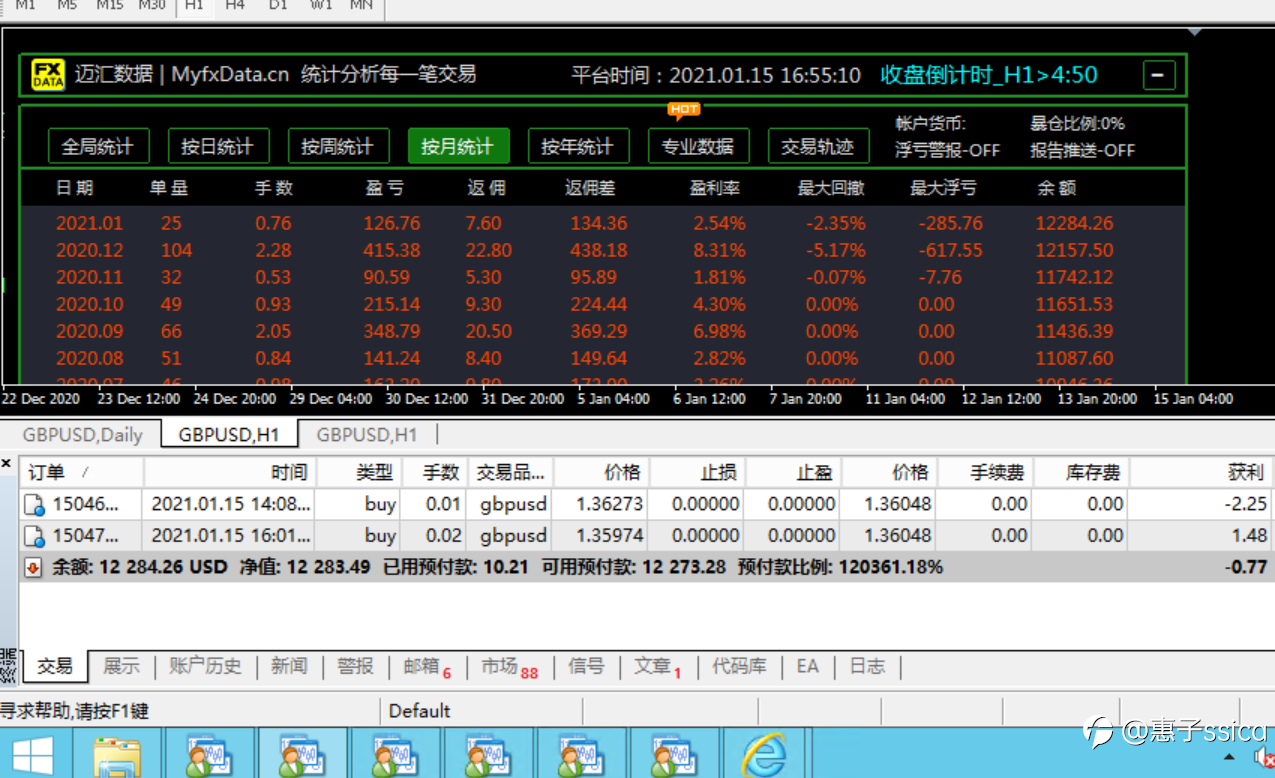Close the terminal panel with the x

6,464
